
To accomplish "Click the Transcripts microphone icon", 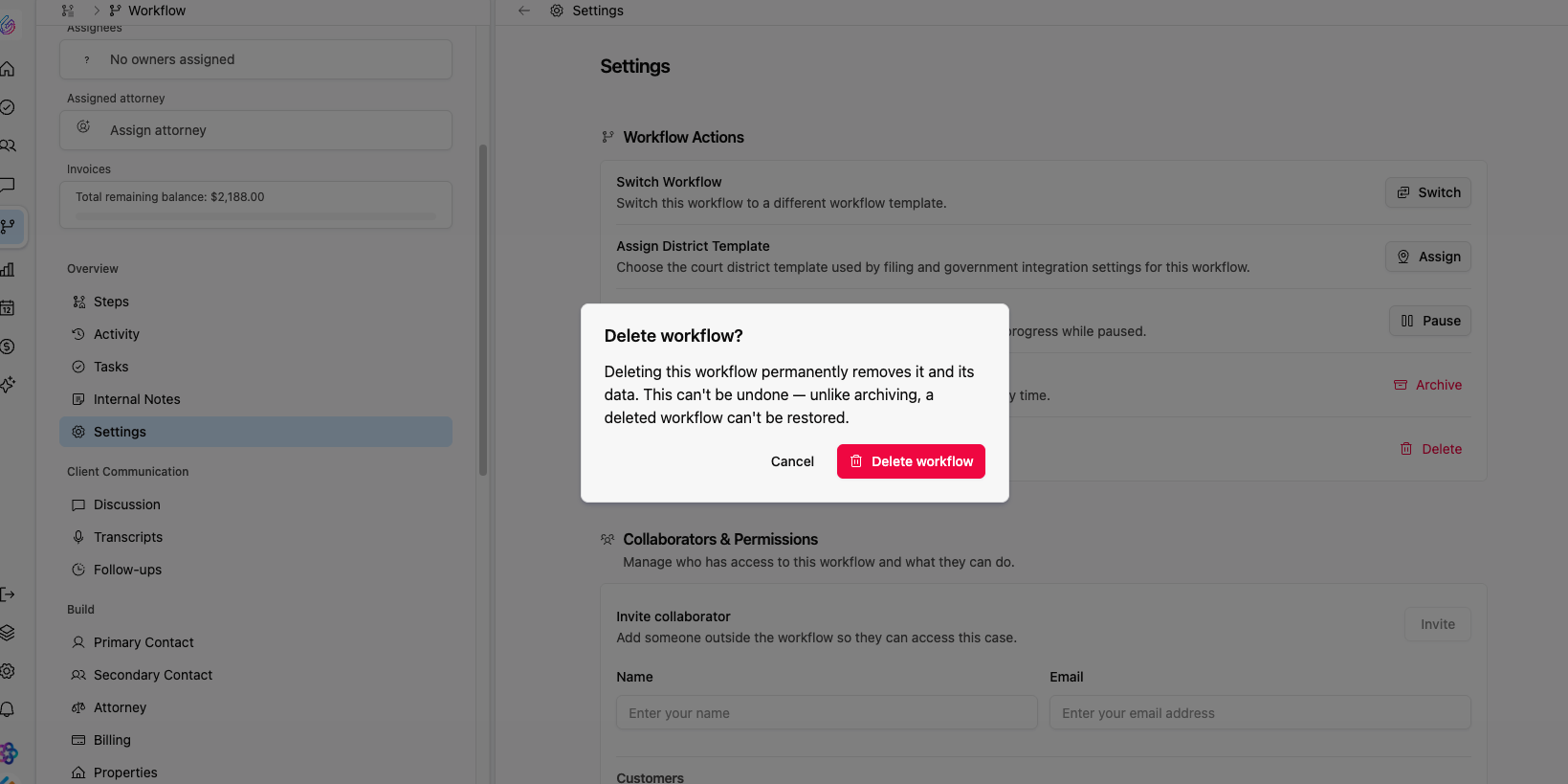I will [78, 537].
